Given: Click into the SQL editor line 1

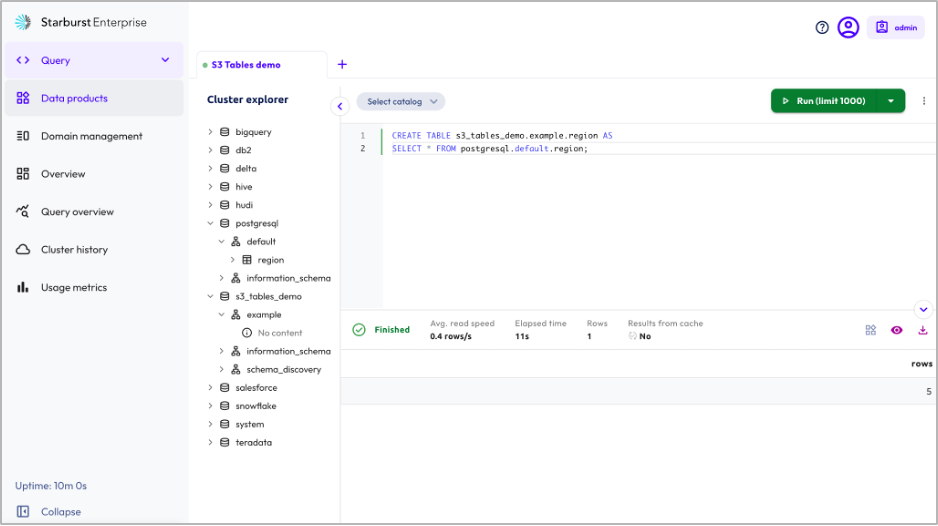Looking at the screenshot, I should pos(502,136).
